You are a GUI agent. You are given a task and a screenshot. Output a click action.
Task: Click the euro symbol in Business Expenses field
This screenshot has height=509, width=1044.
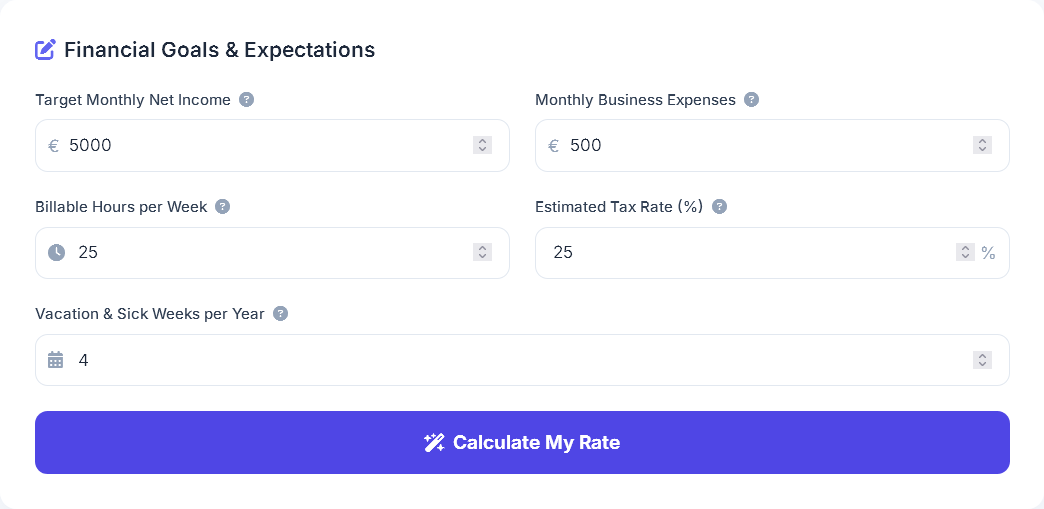click(x=554, y=146)
